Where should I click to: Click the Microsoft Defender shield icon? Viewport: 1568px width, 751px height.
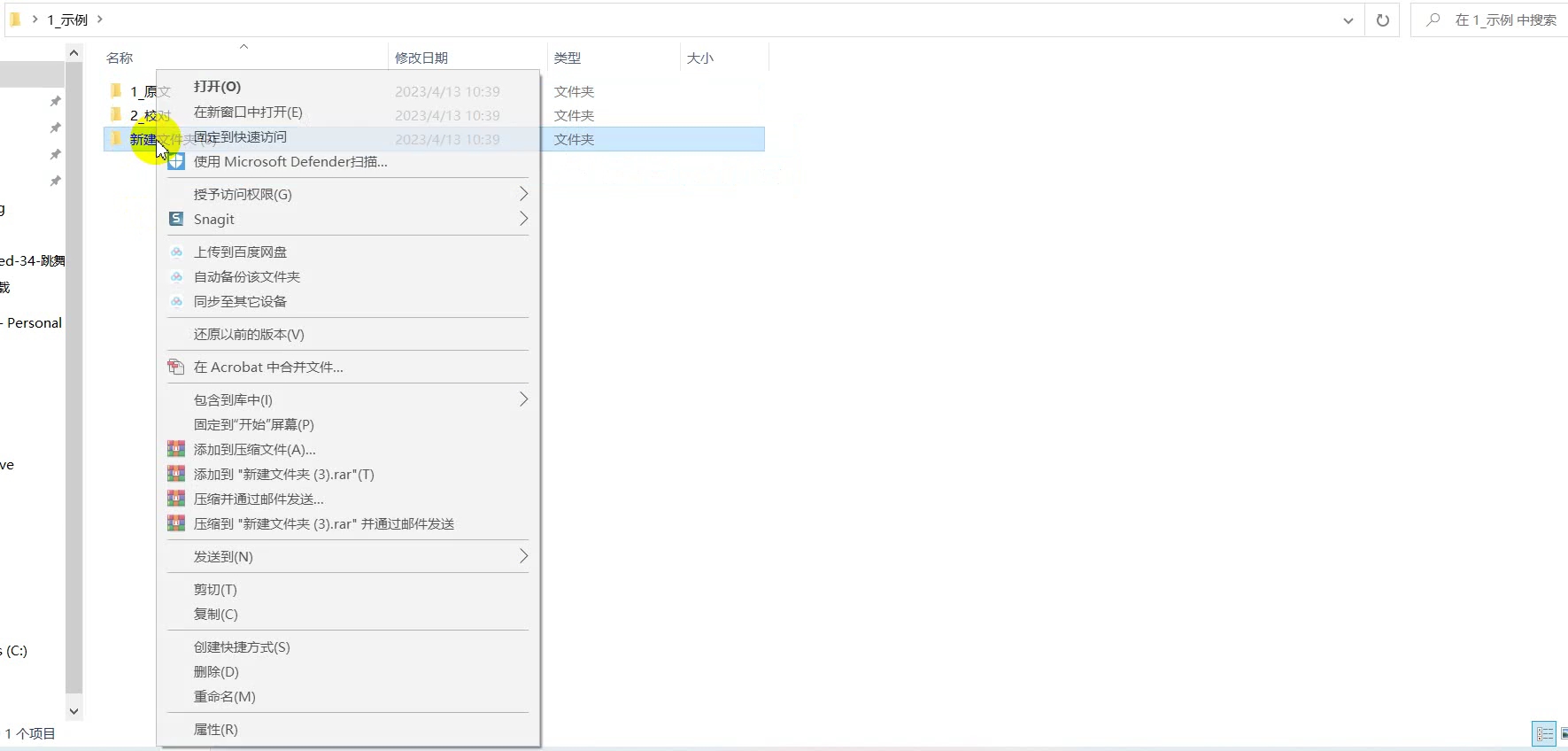[x=176, y=162]
